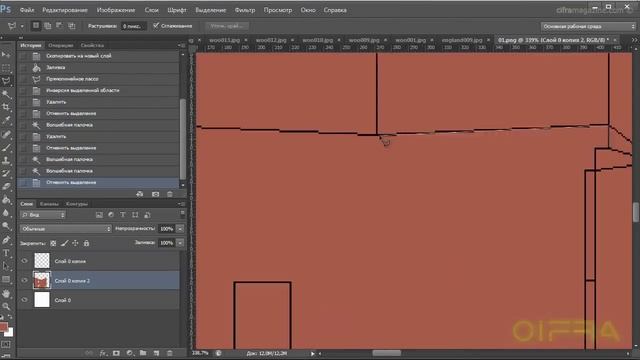Select the Eyedropper tool
The image size is (640, 360).
[x=6, y=120]
